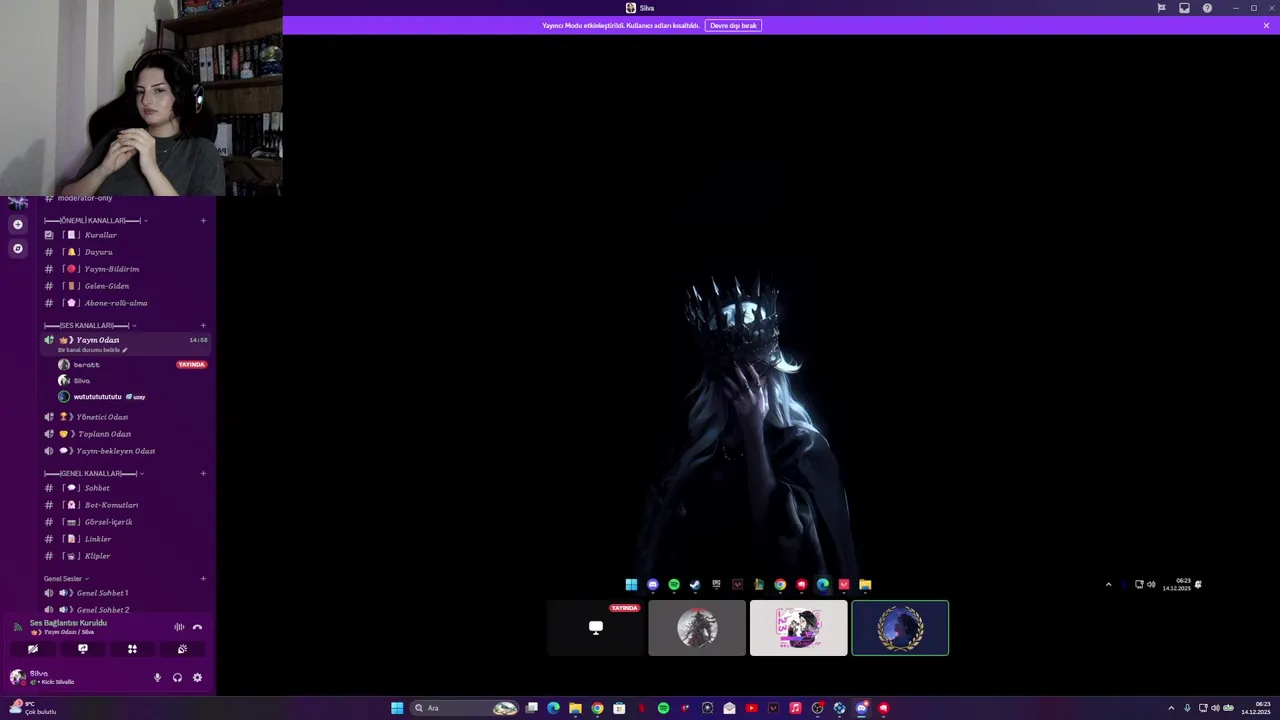Create channel in SES KANALLARI

[x=203, y=325]
